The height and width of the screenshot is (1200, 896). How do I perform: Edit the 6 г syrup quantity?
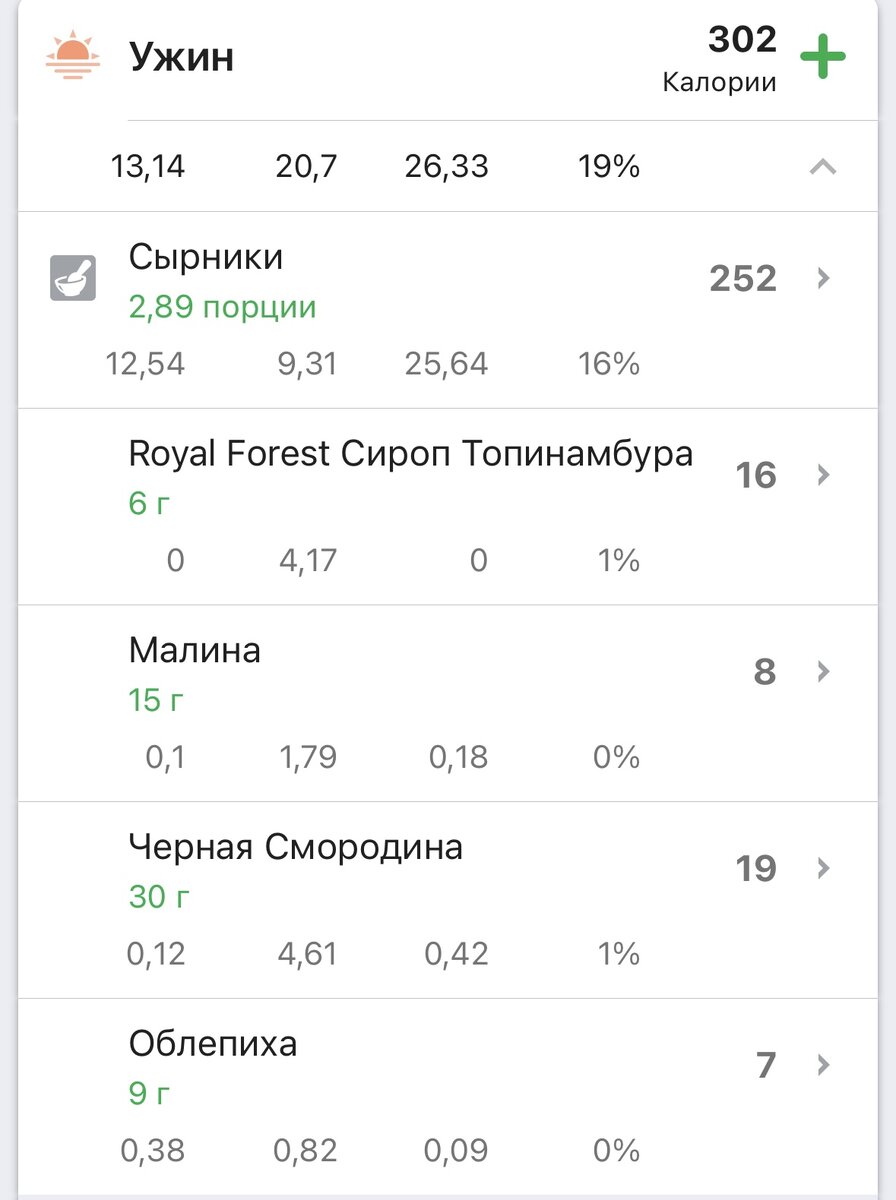150,503
